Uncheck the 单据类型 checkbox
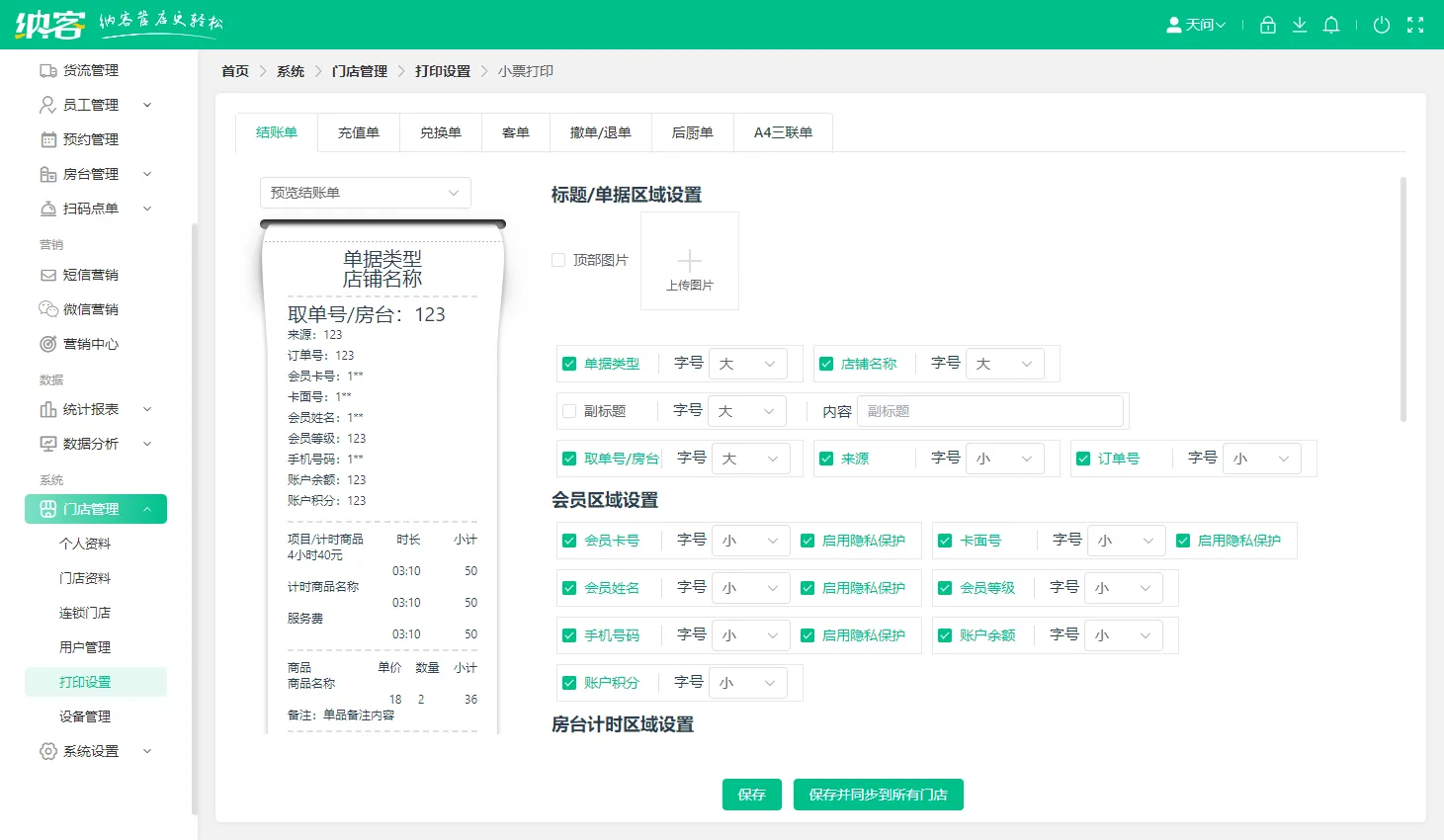This screenshot has height=840, width=1444. coord(569,364)
